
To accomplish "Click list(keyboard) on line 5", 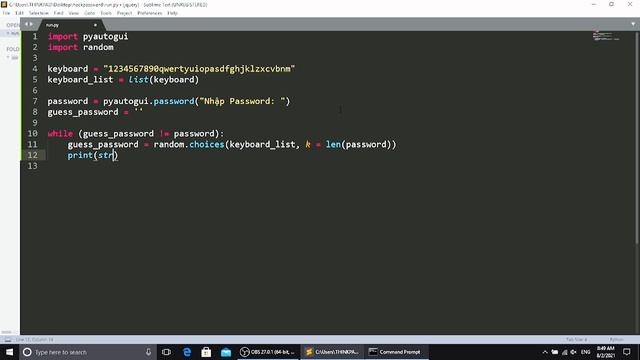I will 164,80.
